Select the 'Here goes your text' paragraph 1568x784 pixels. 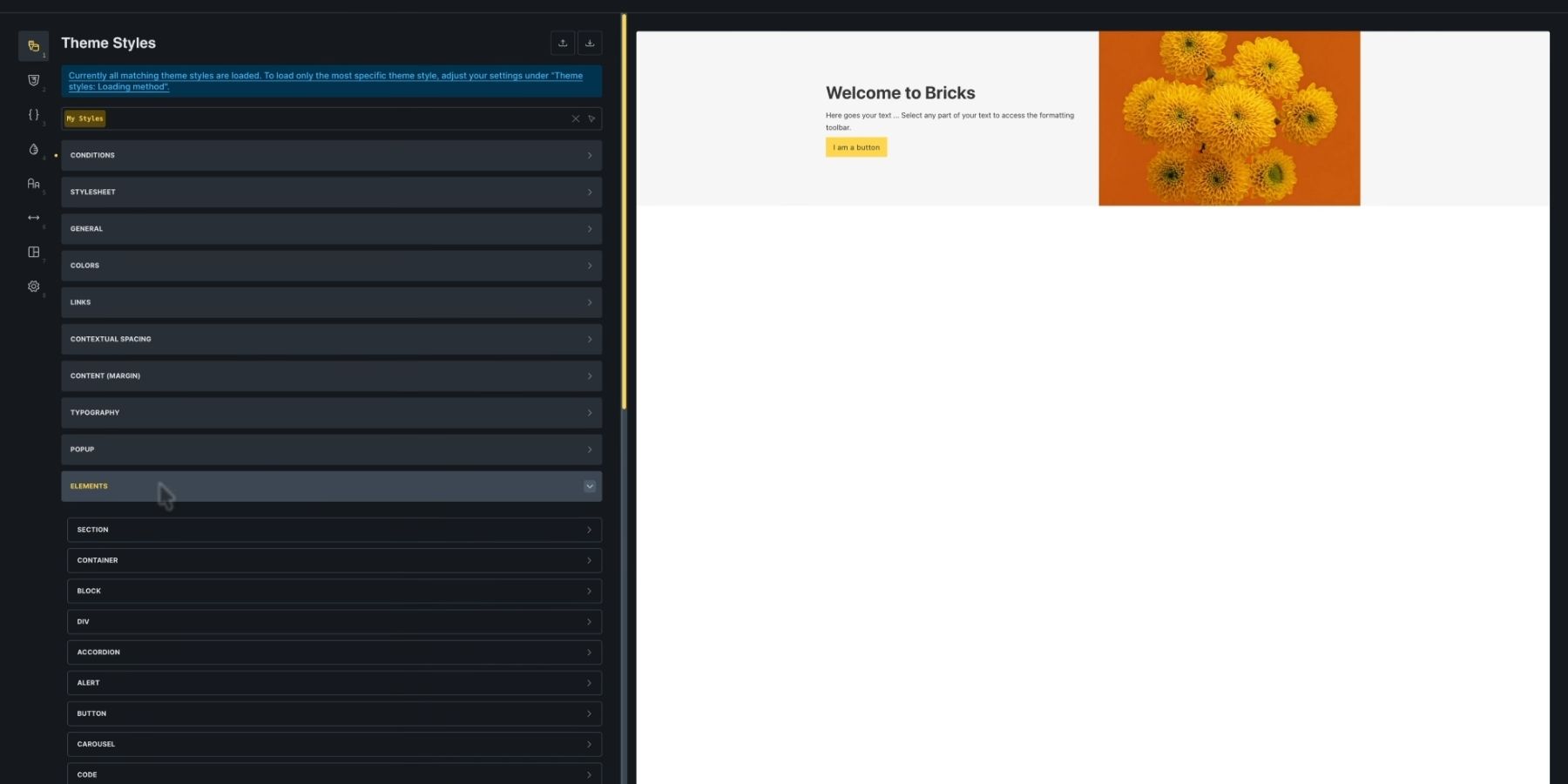tap(950, 121)
